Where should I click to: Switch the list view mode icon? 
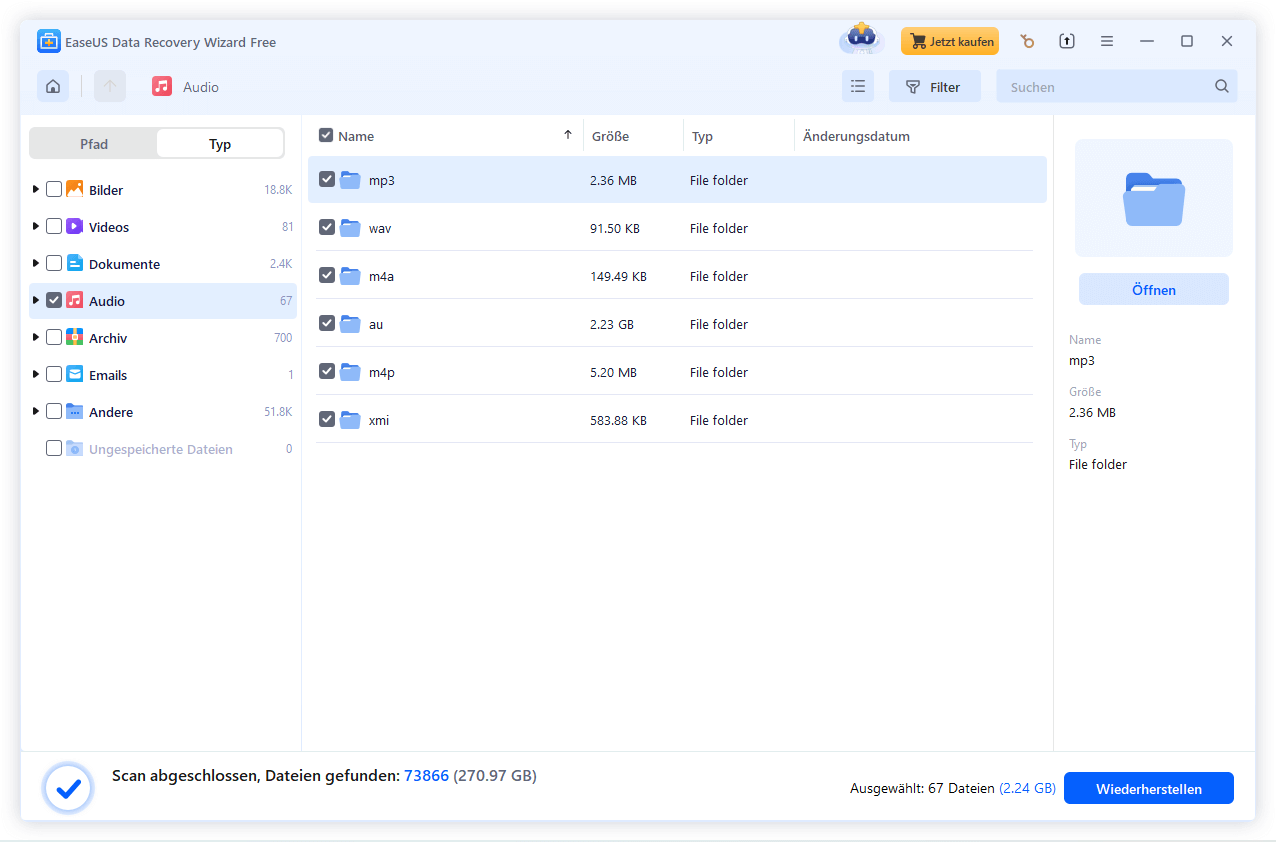point(857,86)
